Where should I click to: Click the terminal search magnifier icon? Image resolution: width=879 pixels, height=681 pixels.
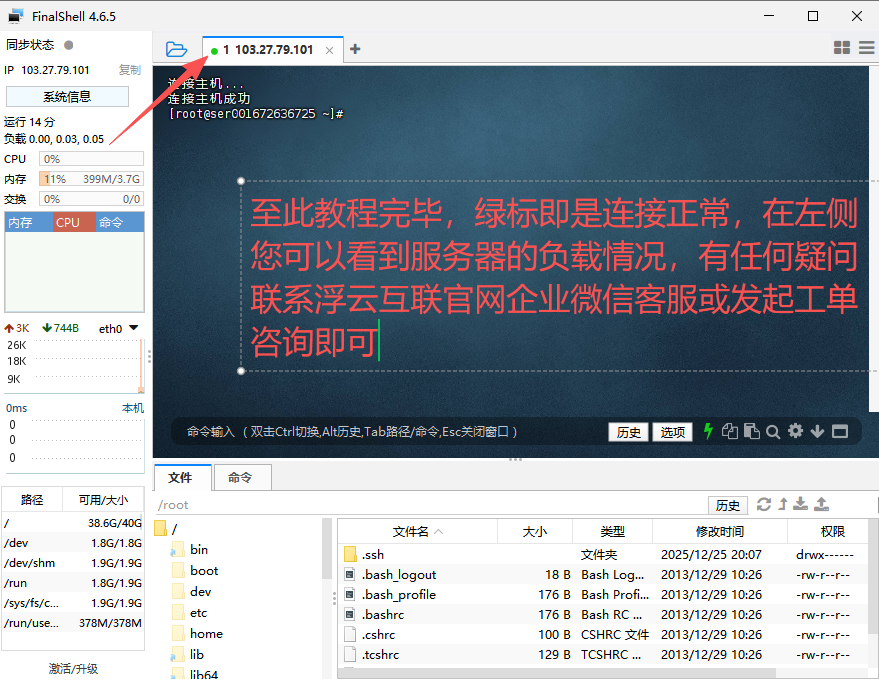coord(773,432)
